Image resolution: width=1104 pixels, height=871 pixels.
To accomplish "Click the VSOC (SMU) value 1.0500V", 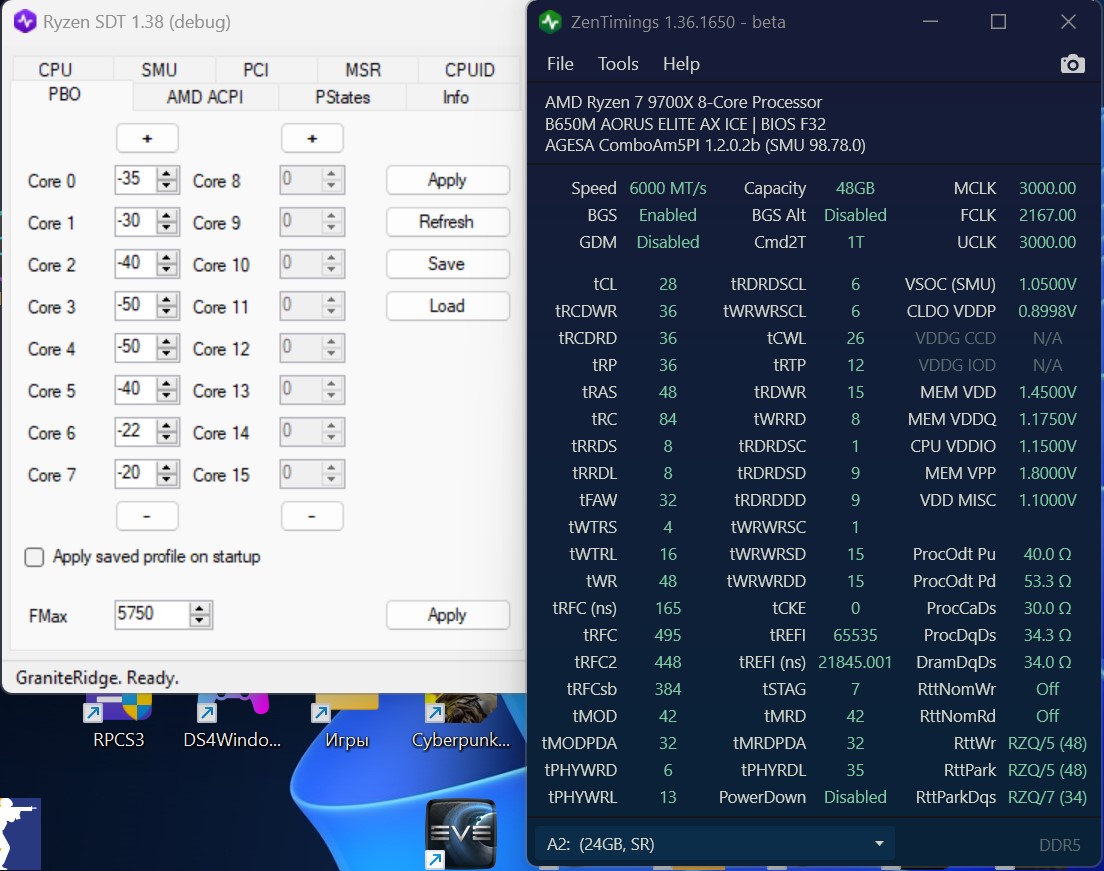I will [1047, 284].
